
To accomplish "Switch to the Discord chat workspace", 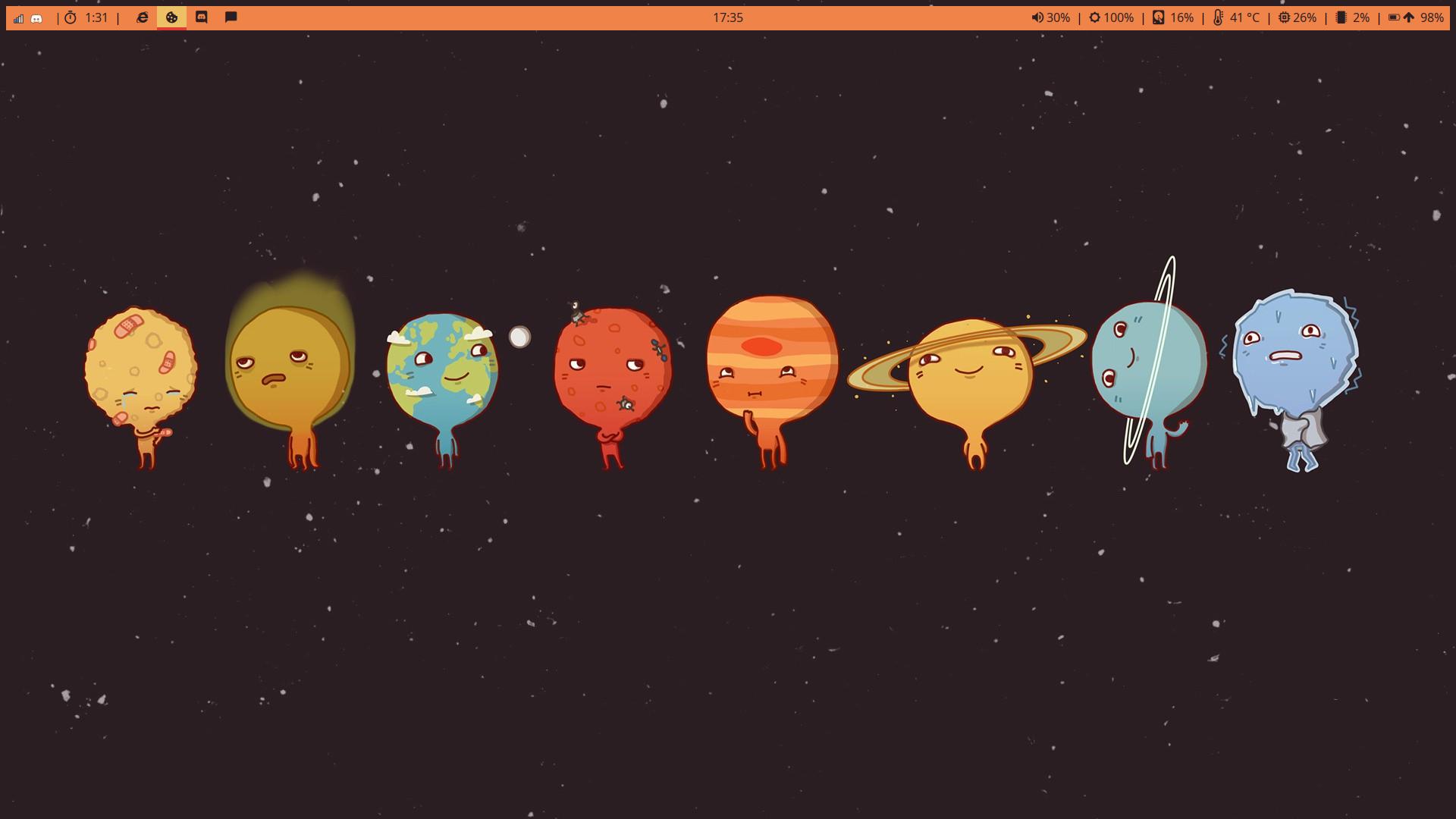I will coord(201,17).
